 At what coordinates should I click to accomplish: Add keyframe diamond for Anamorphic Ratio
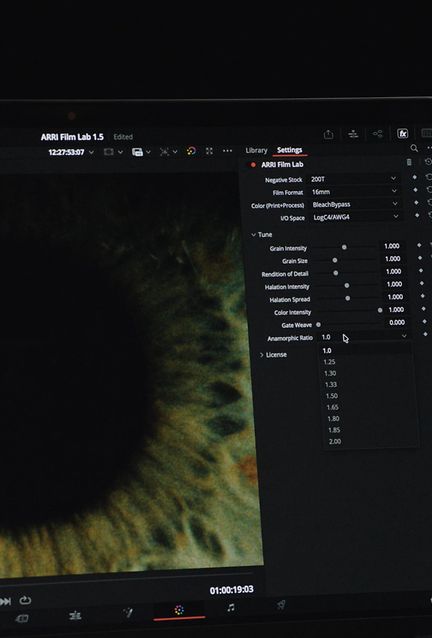(425, 334)
